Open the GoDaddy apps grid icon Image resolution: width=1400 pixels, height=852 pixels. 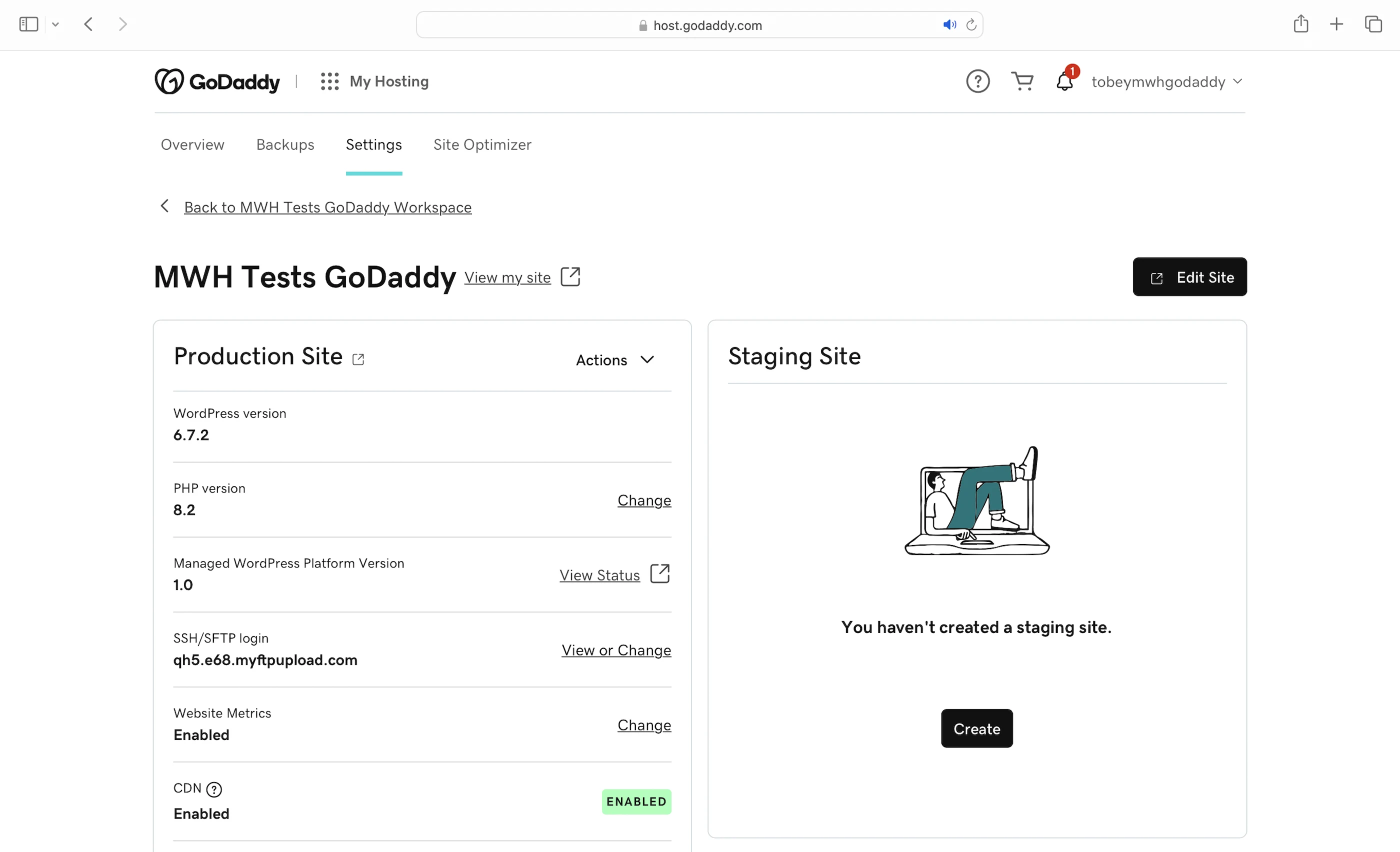[329, 81]
